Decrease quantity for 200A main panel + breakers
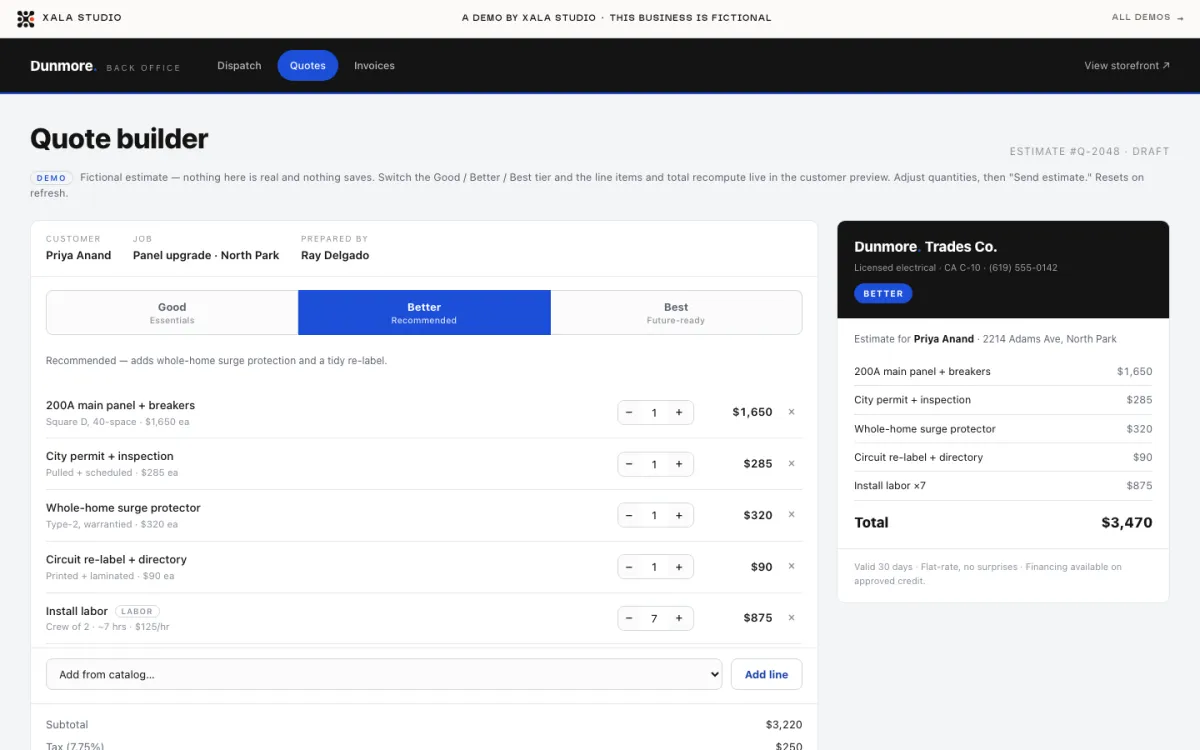This screenshot has height=750, width=1200. coord(629,412)
